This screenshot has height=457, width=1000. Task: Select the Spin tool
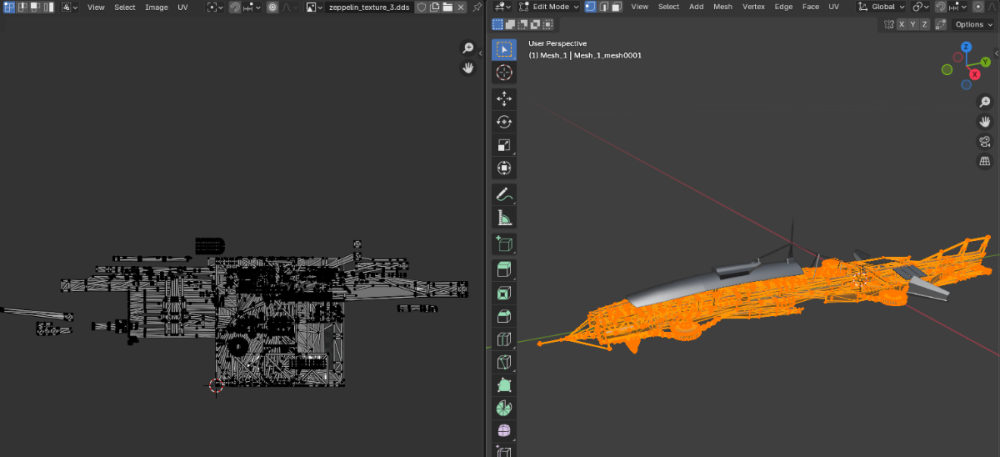[504, 409]
